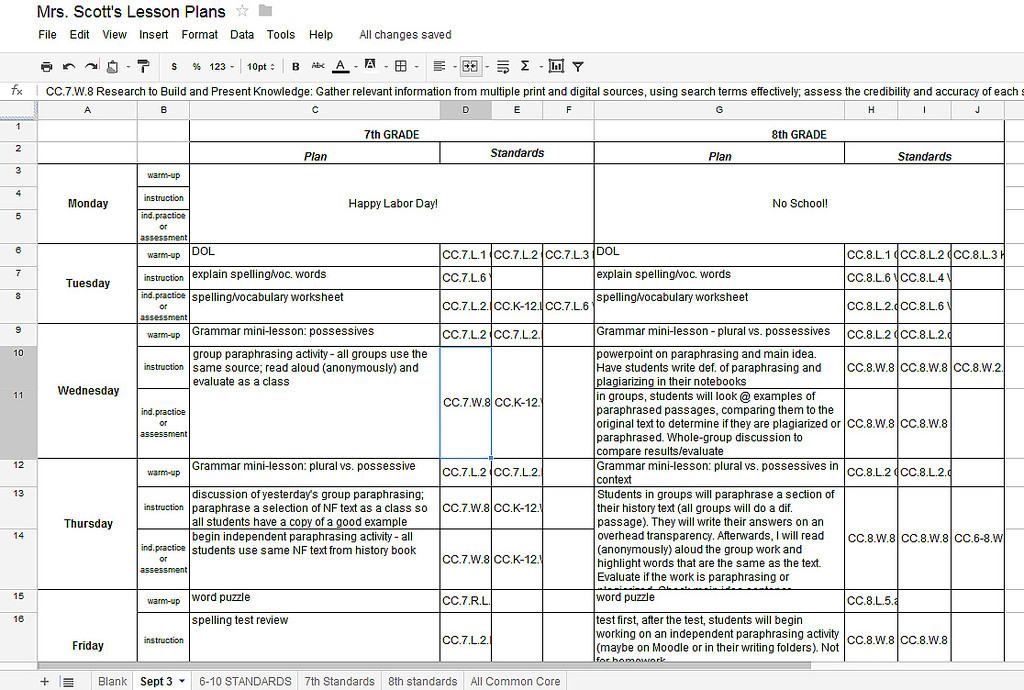1024x690 pixels.
Task: Click the Redo arrow icon
Action: pos(91,67)
